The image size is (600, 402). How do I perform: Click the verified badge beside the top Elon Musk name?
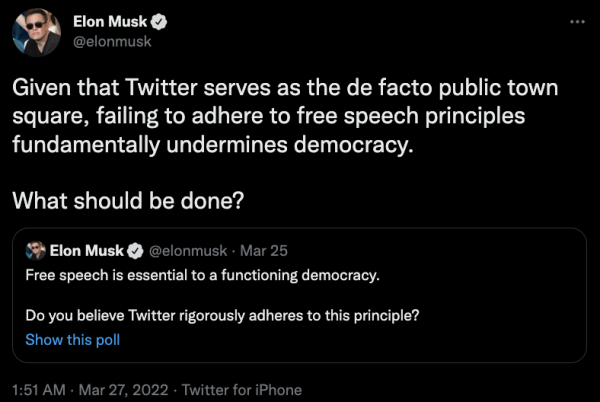159,22
